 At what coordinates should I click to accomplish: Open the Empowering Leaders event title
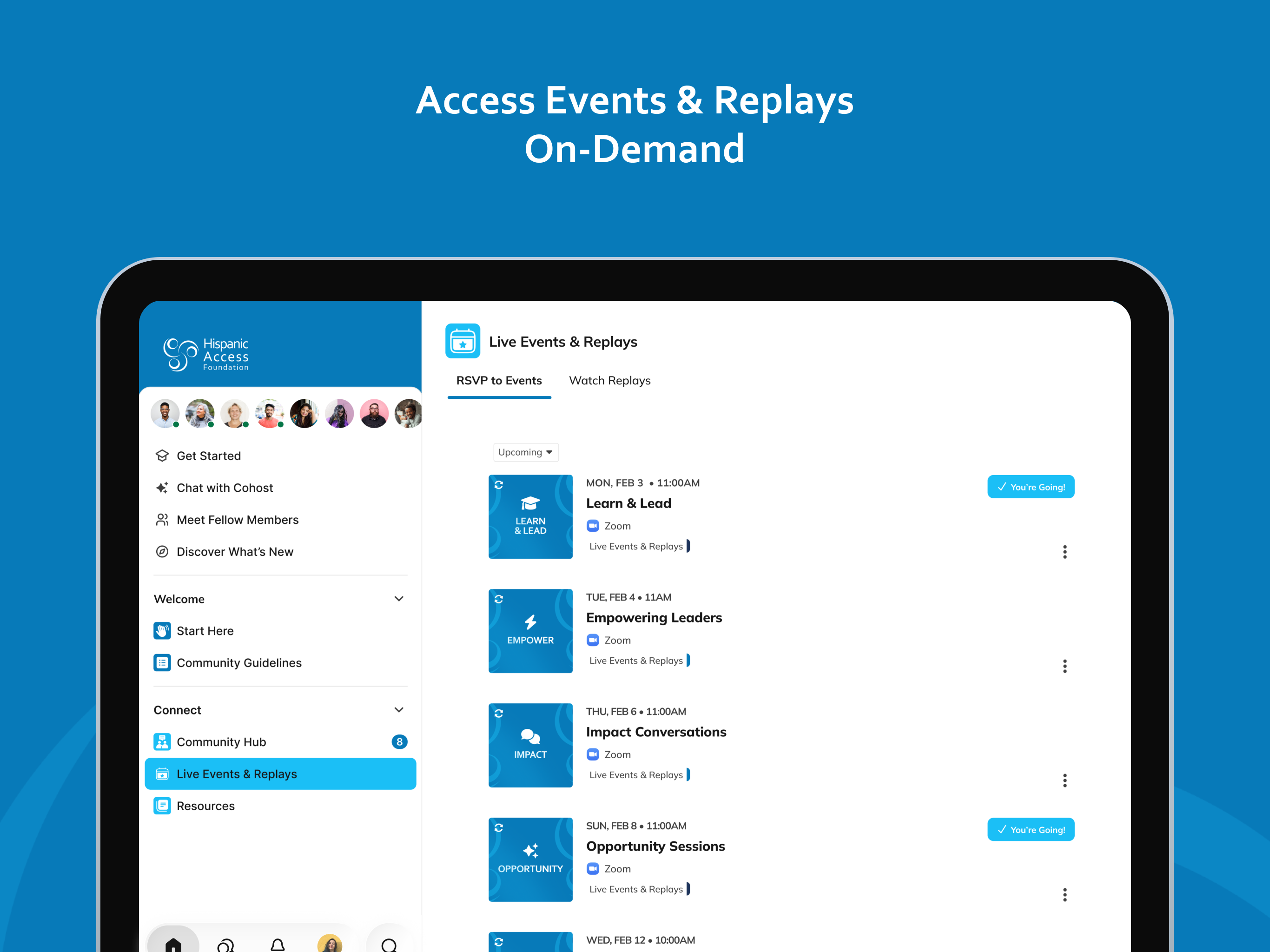[x=654, y=618]
